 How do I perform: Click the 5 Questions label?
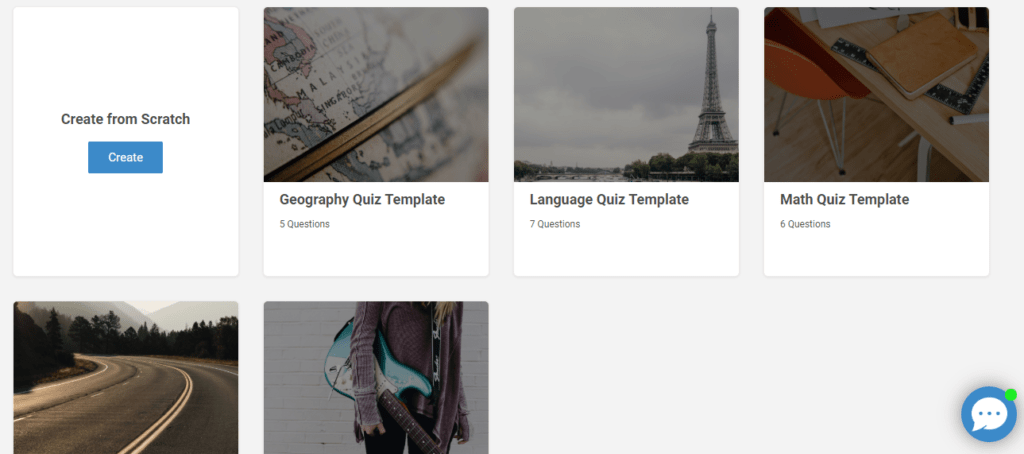(x=304, y=224)
